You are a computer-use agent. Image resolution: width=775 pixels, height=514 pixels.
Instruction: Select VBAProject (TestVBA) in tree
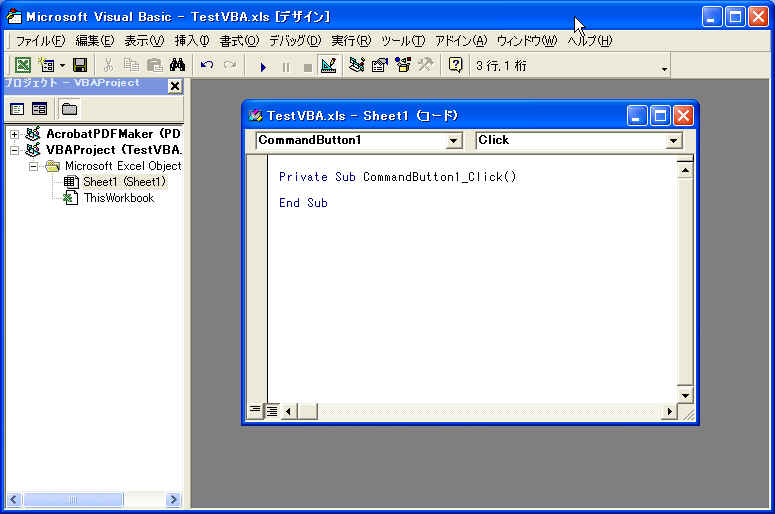114,150
